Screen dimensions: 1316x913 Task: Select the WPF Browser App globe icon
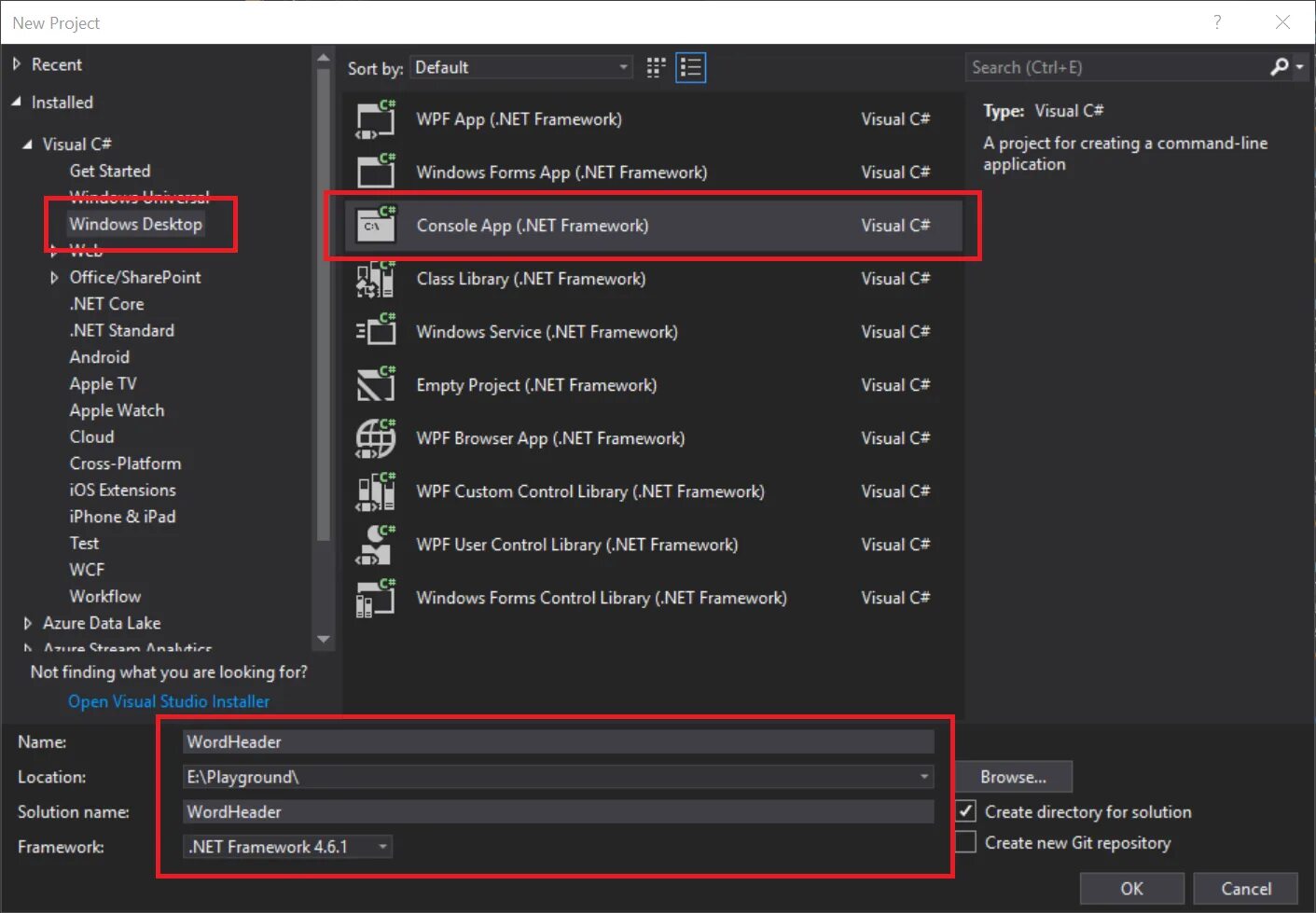376,438
